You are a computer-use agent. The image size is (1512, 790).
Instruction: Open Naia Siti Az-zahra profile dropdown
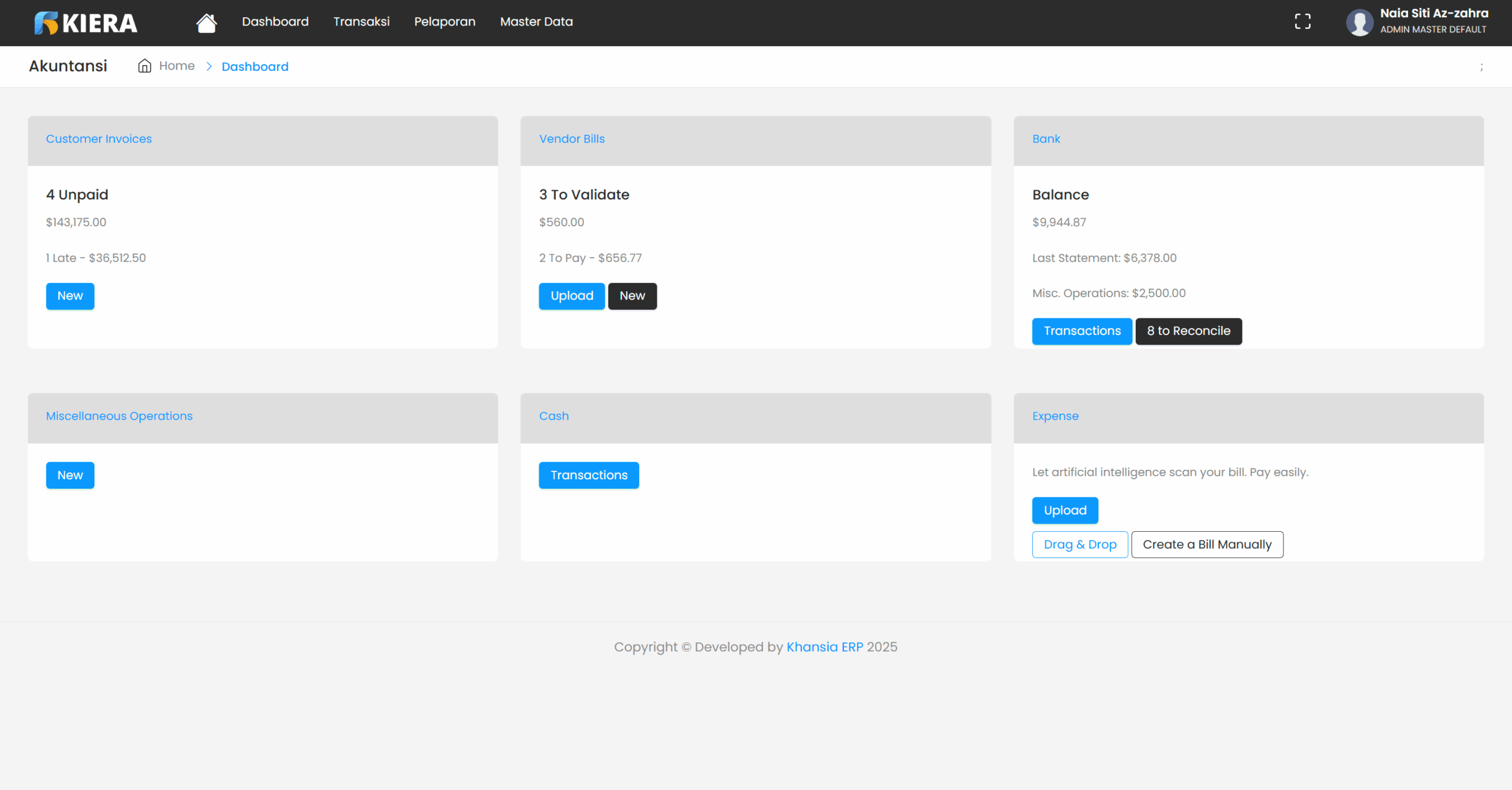1433,14
